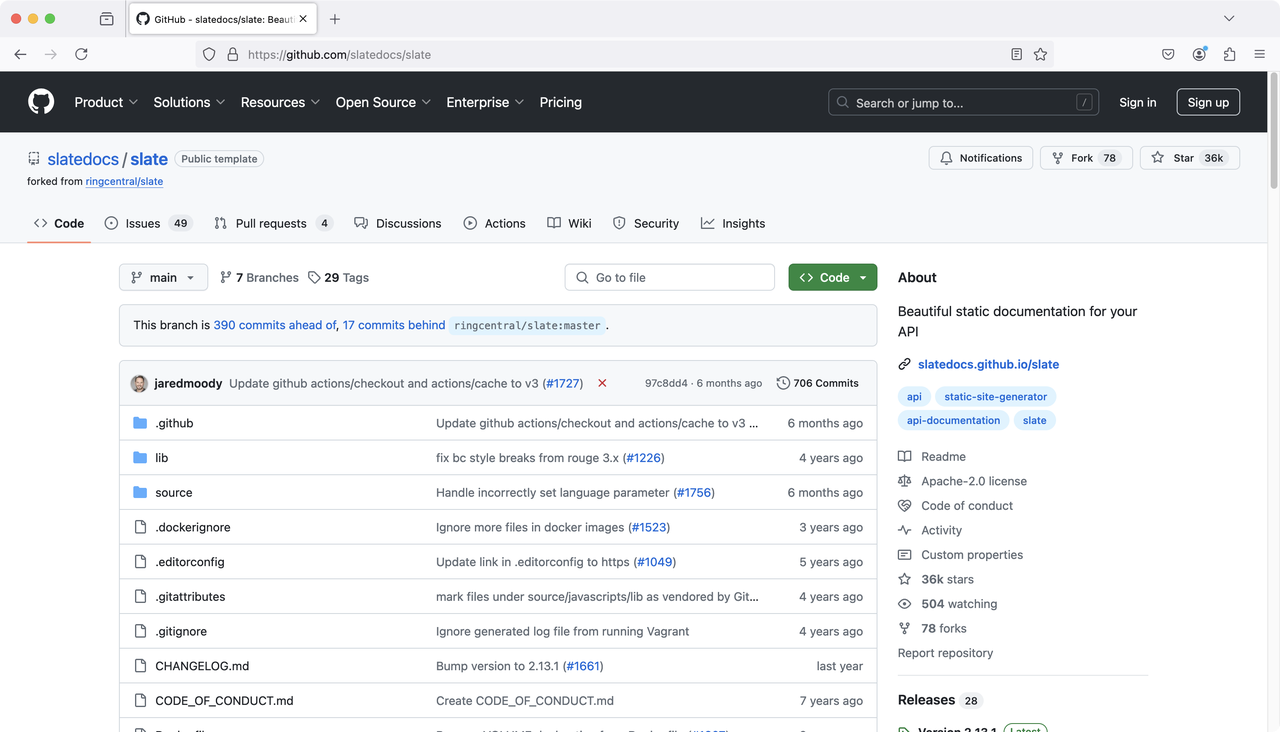
Task: Switch to the Actions tab
Action: point(494,223)
